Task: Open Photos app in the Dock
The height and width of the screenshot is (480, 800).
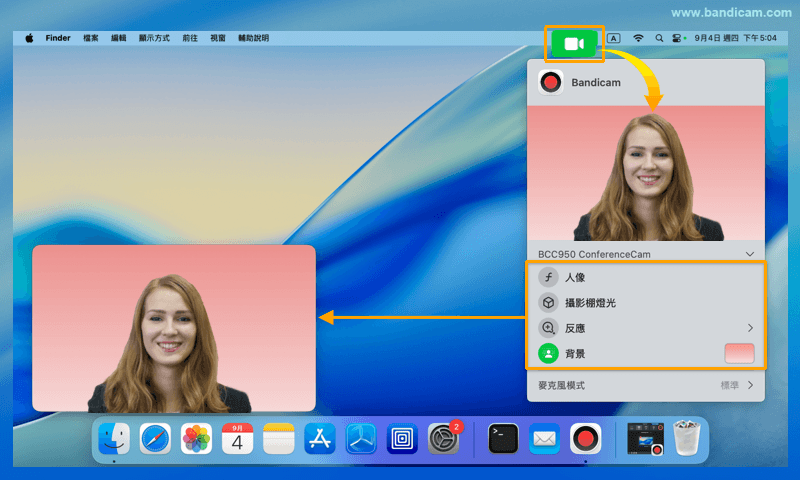Action: click(196, 439)
